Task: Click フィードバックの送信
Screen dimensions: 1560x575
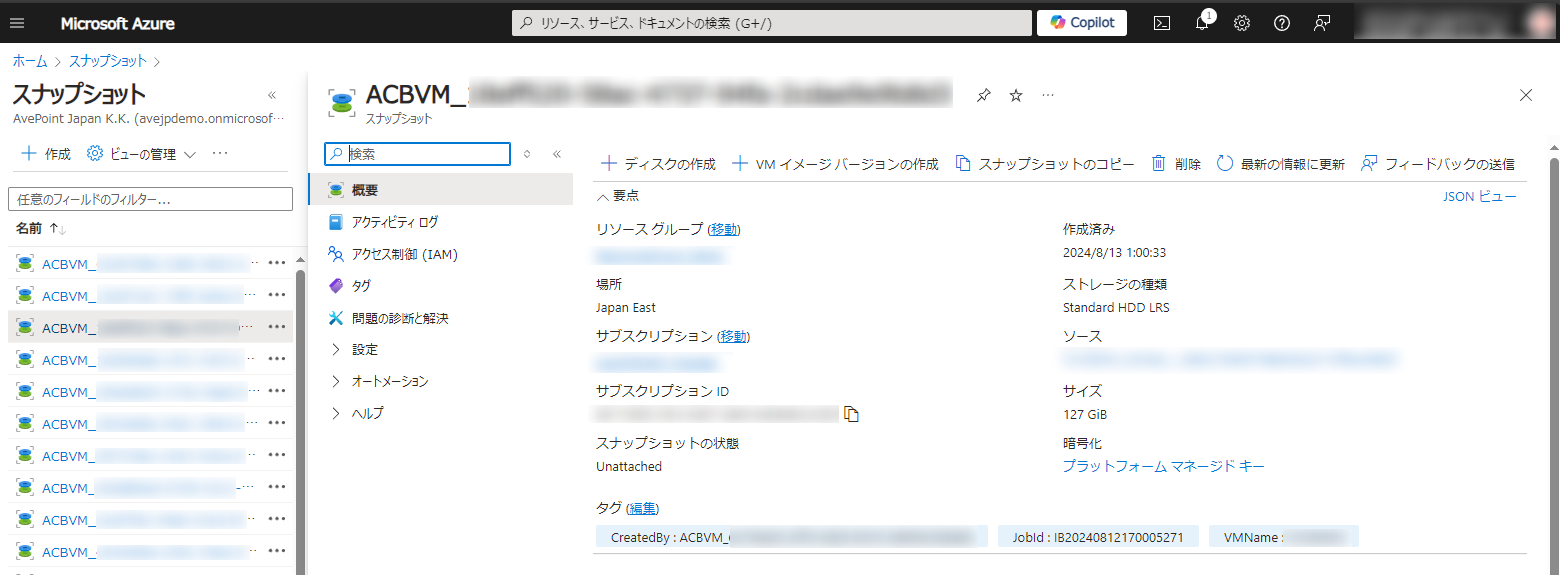Action: click(x=1438, y=164)
